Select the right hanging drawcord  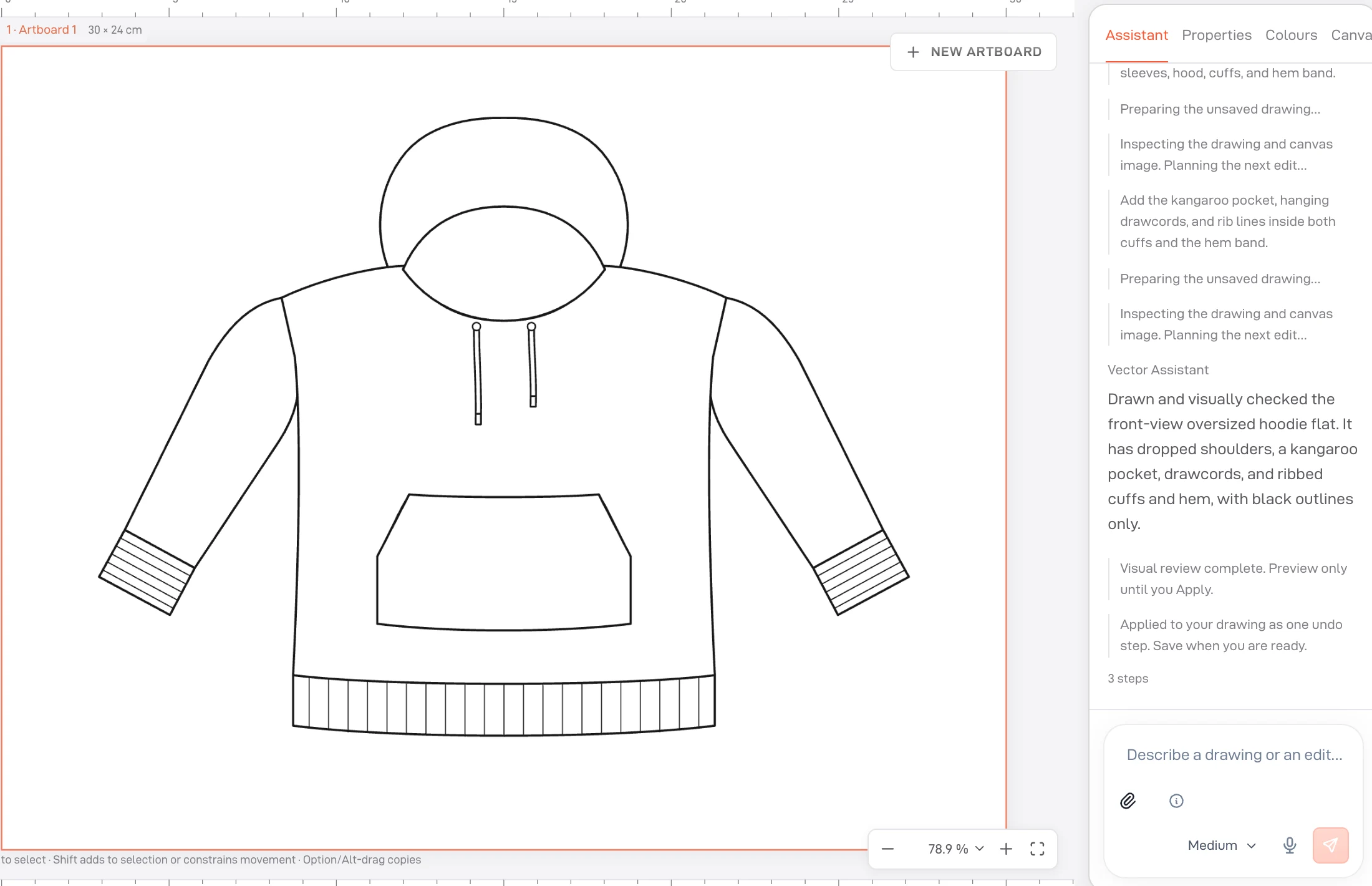(532, 364)
